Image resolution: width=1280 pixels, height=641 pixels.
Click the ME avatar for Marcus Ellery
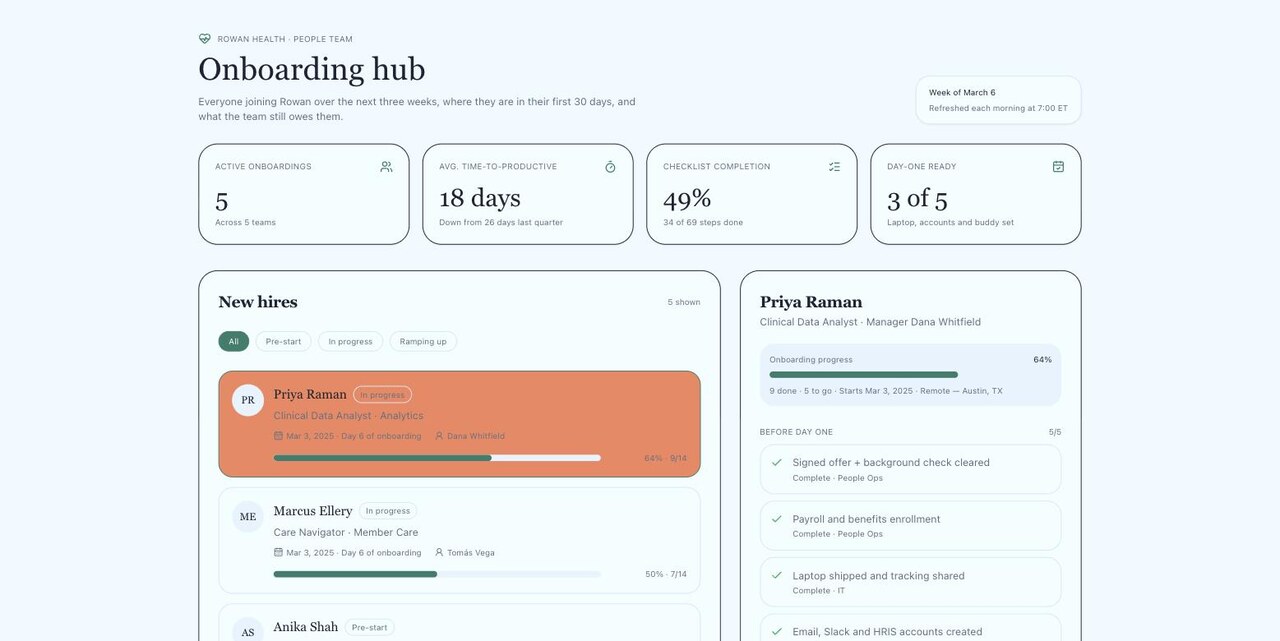(248, 517)
